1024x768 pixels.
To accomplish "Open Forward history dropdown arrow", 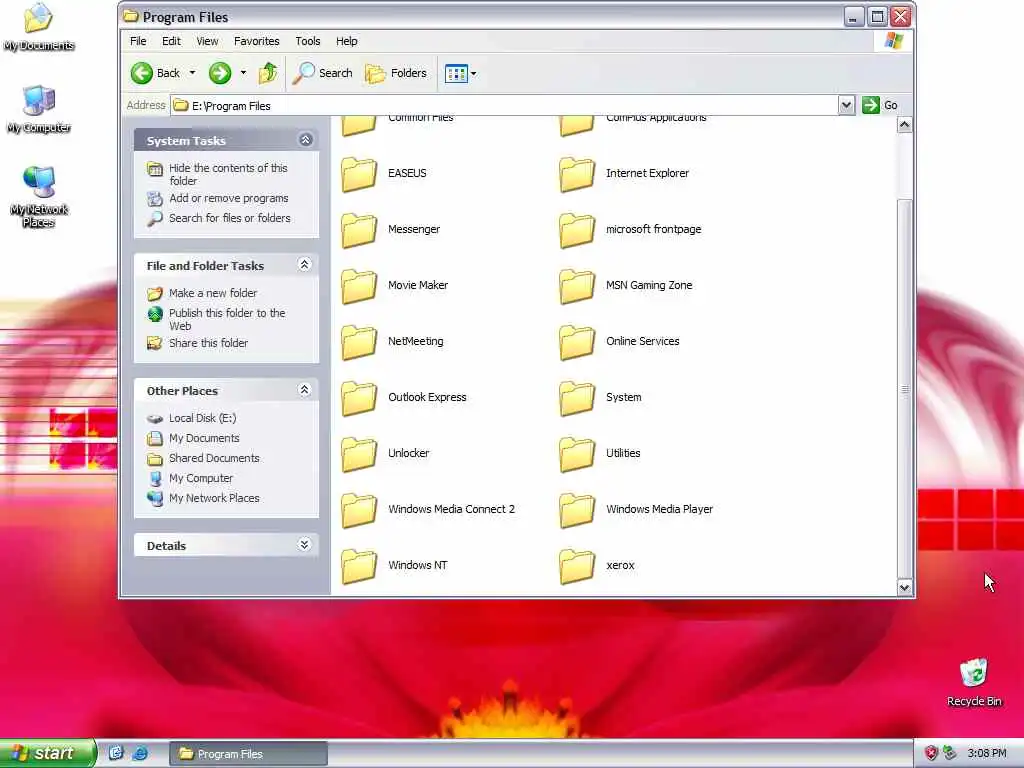I will [243, 73].
